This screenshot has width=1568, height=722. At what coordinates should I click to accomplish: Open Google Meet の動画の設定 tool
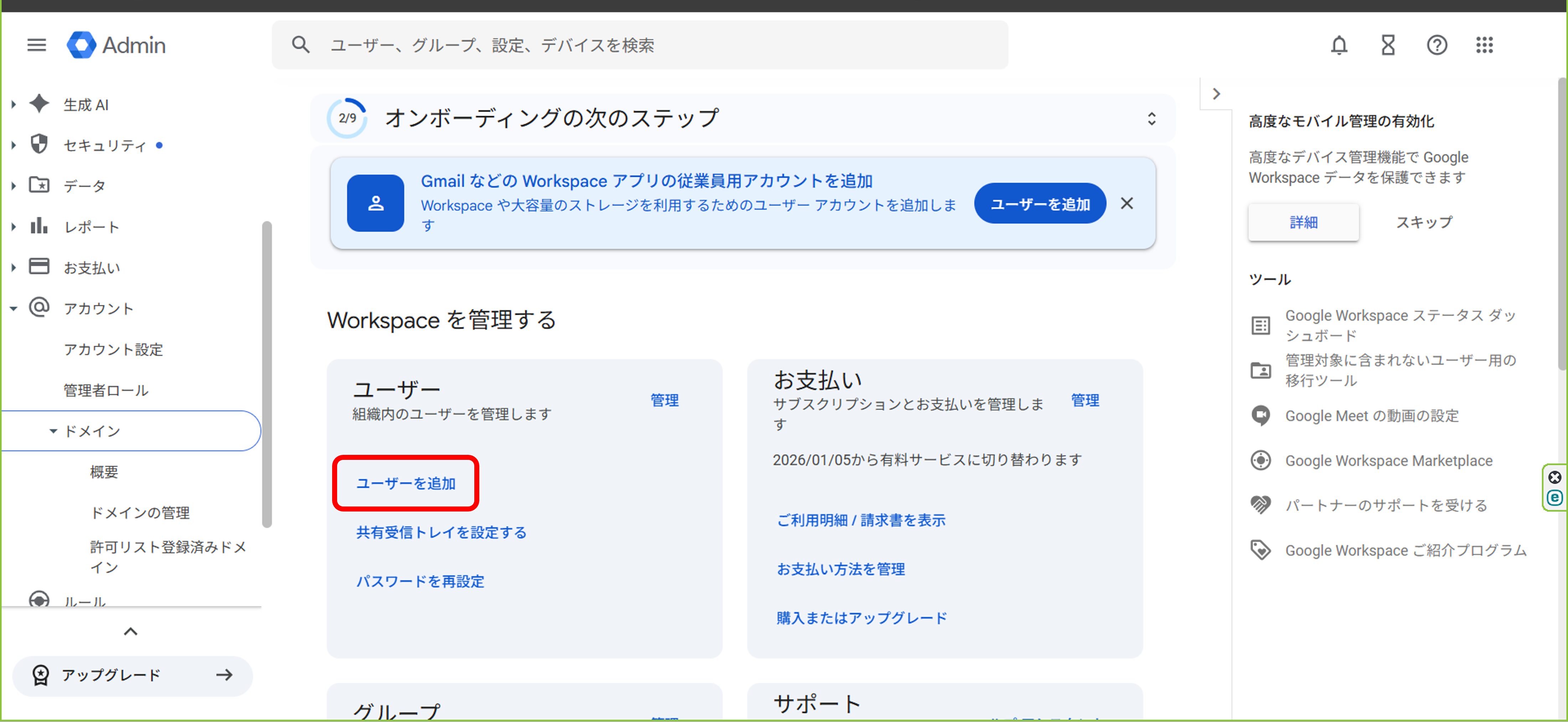(x=1371, y=416)
